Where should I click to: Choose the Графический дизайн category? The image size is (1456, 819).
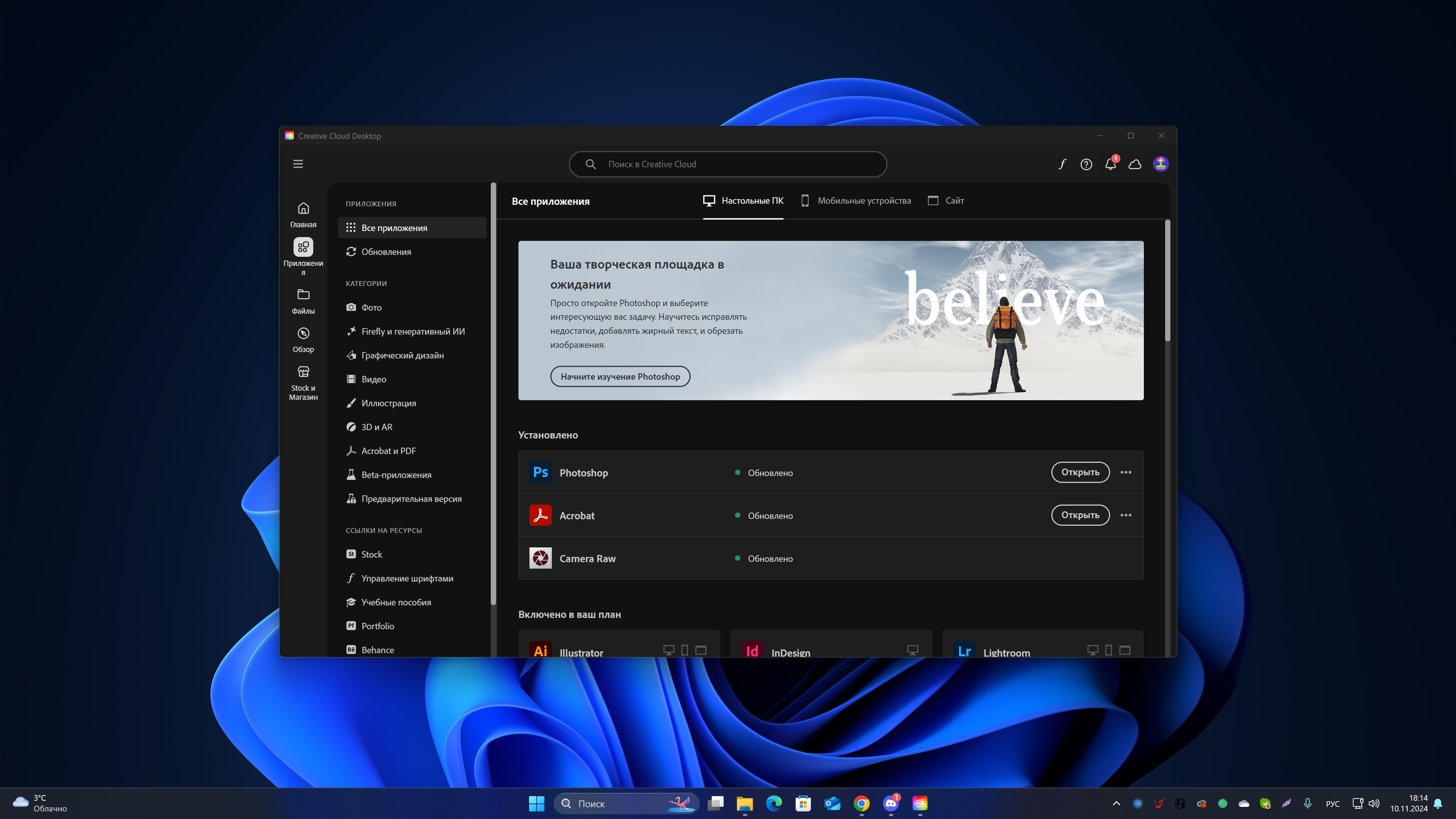[x=412, y=355]
